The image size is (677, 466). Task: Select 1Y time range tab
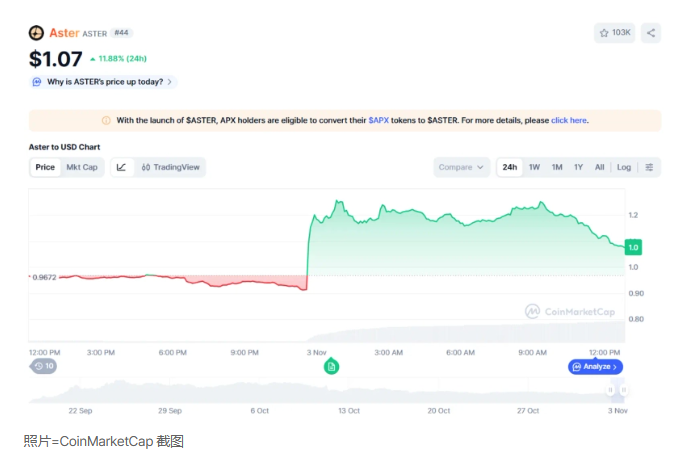point(578,167)
